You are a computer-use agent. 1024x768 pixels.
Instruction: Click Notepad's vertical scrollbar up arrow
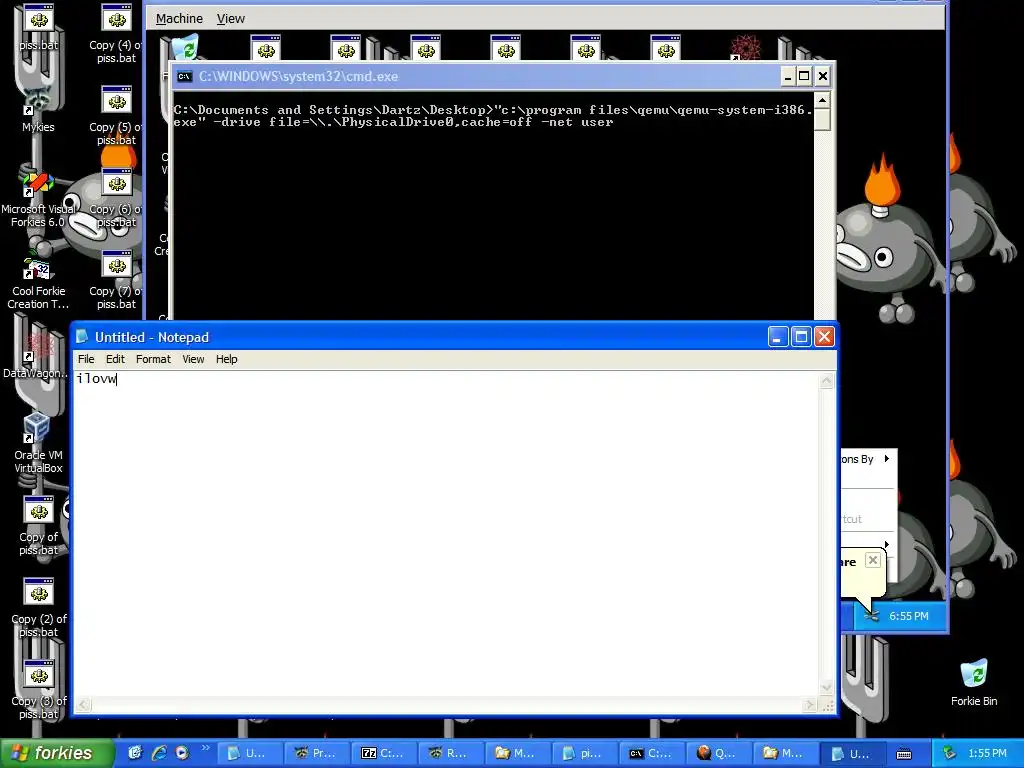click(x=827, y=381)
